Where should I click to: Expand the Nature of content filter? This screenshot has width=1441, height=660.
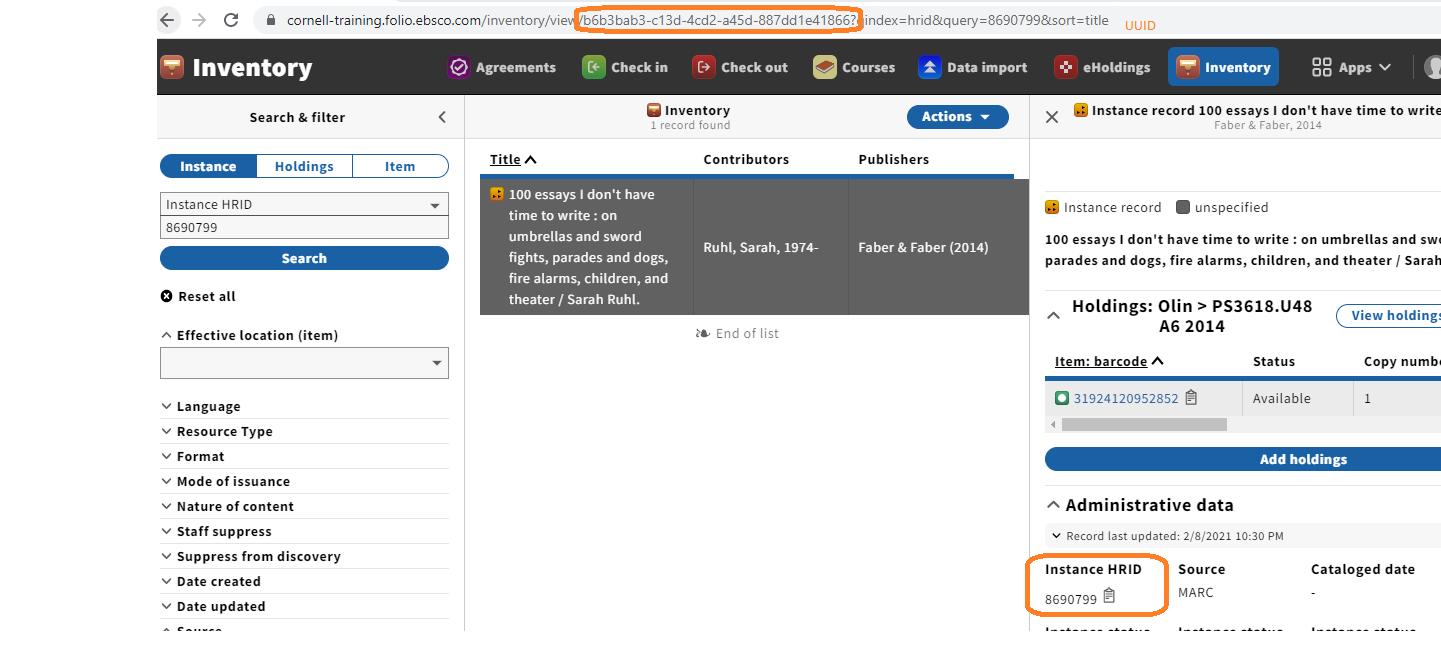(x=227, y=506)
